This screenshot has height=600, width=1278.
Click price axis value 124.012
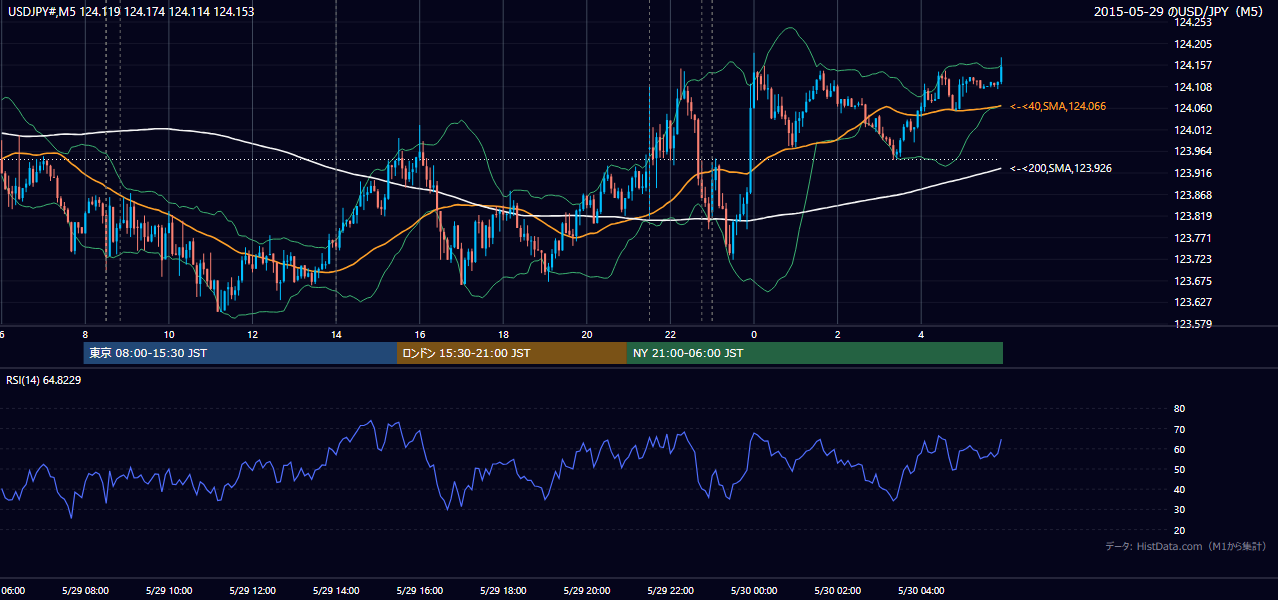[x=1192, y=130]
